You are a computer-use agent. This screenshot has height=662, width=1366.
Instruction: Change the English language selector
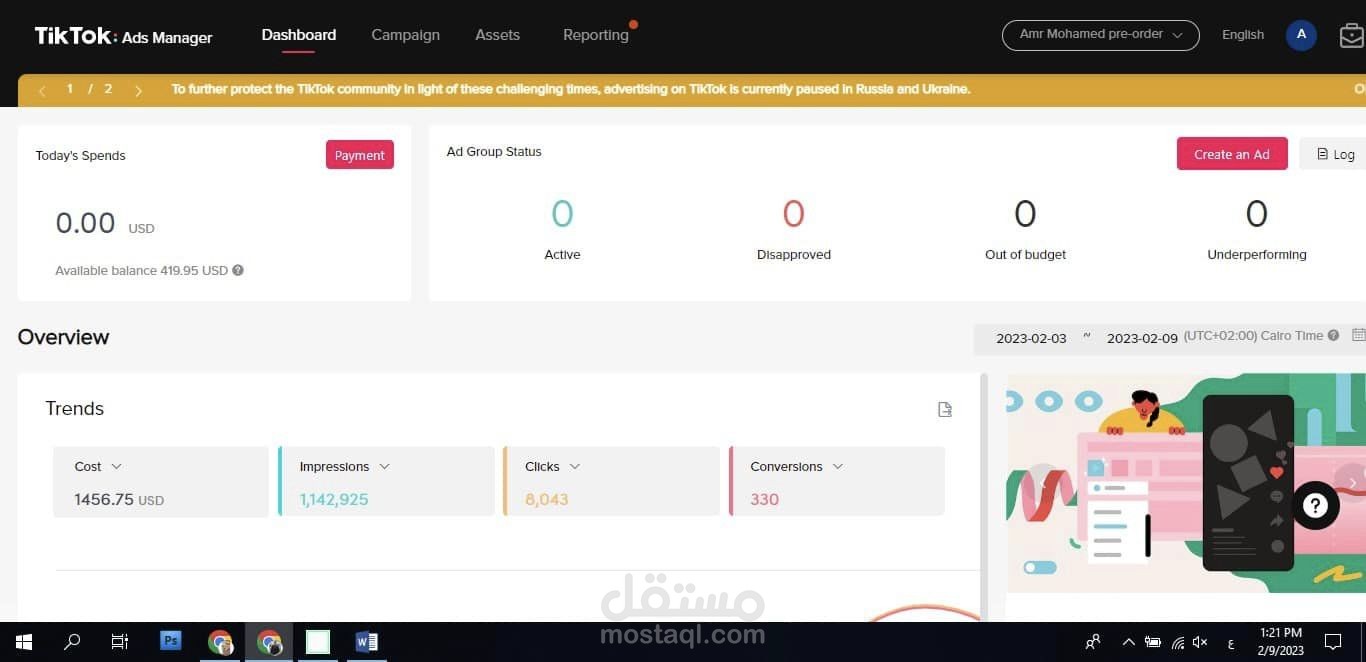point(1243,35)
